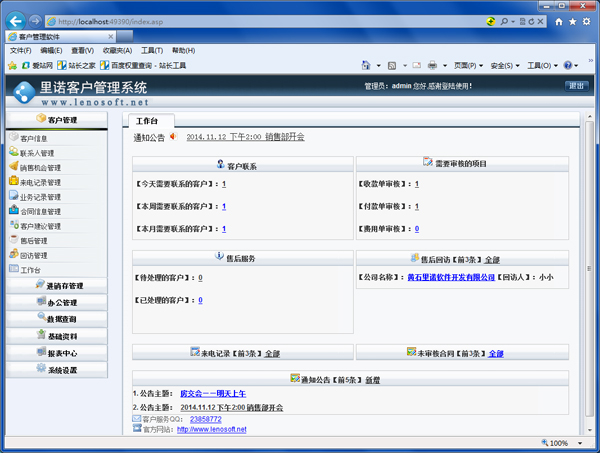Click the command bar home page icon

(x=366, y=65)
